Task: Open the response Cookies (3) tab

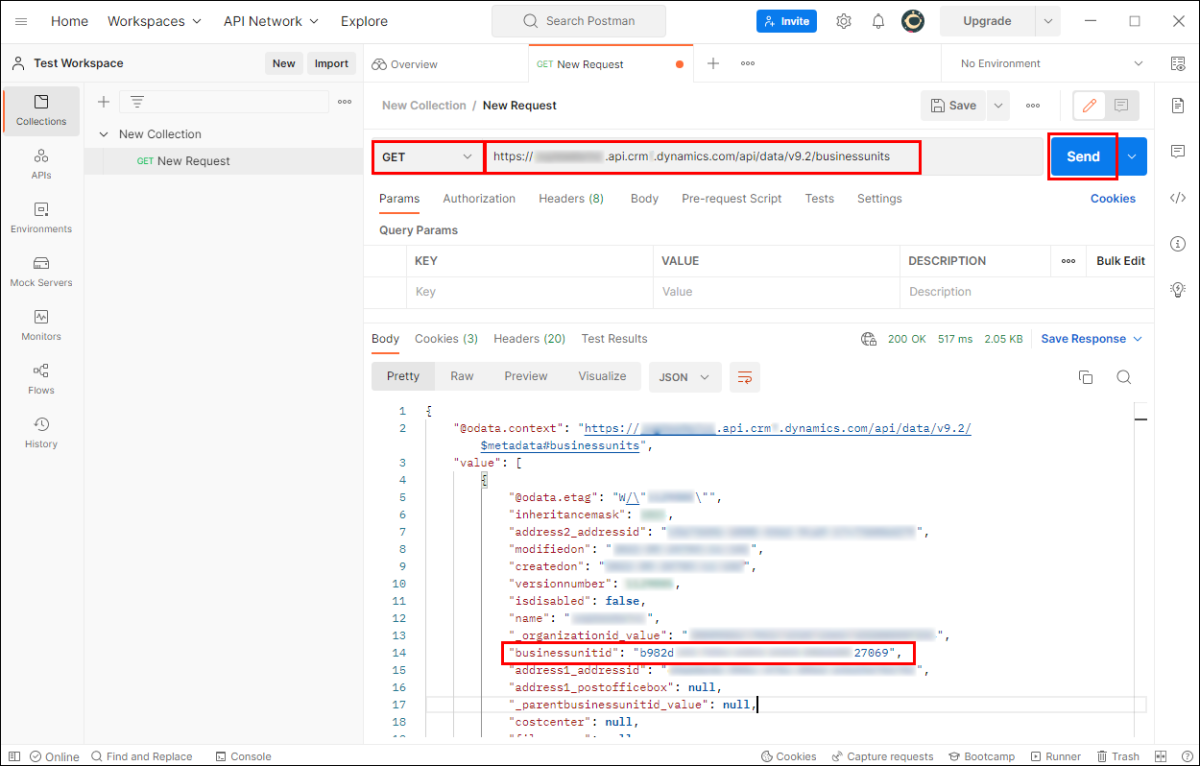Action: (x=446, y=339)
